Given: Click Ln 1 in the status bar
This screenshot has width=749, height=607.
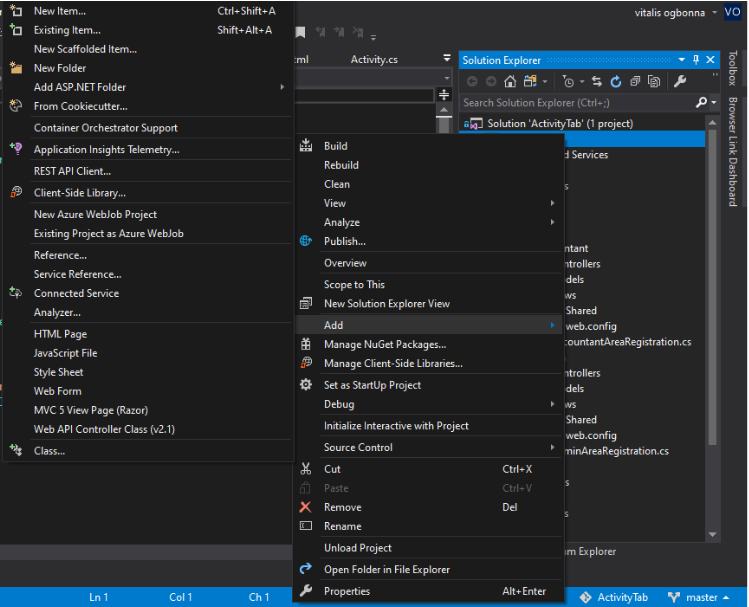Looking at the screenshot, I should tap(98, 597).
